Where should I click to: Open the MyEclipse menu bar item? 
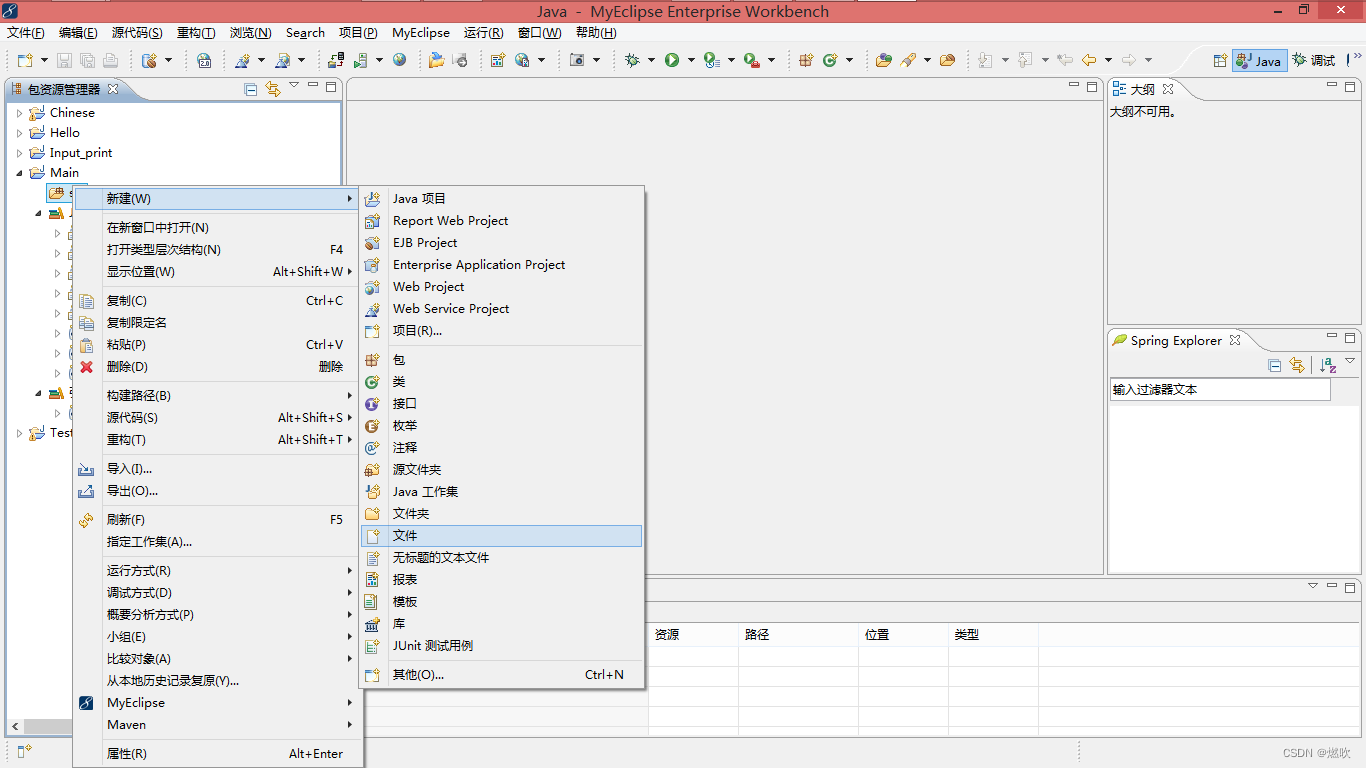420,33
